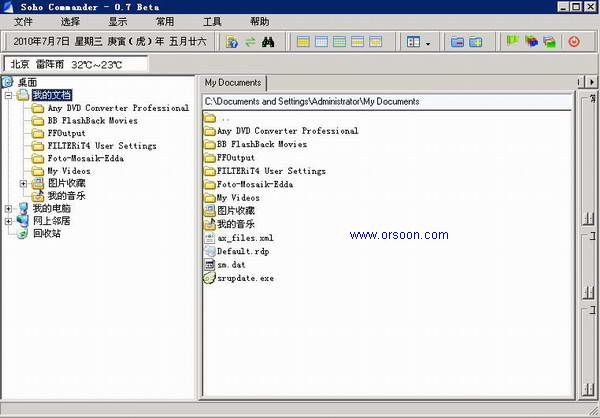
Task: Collapse the 我的文档 tree node
Action: (9, 95)
